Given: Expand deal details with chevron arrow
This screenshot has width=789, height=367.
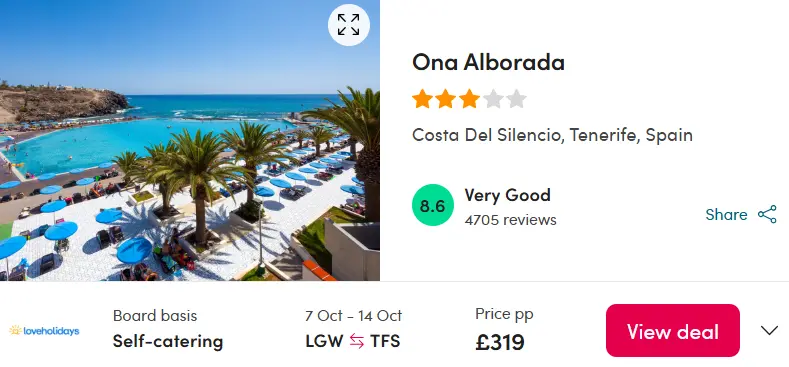Looking at the screenshot, I should (769, 330).
